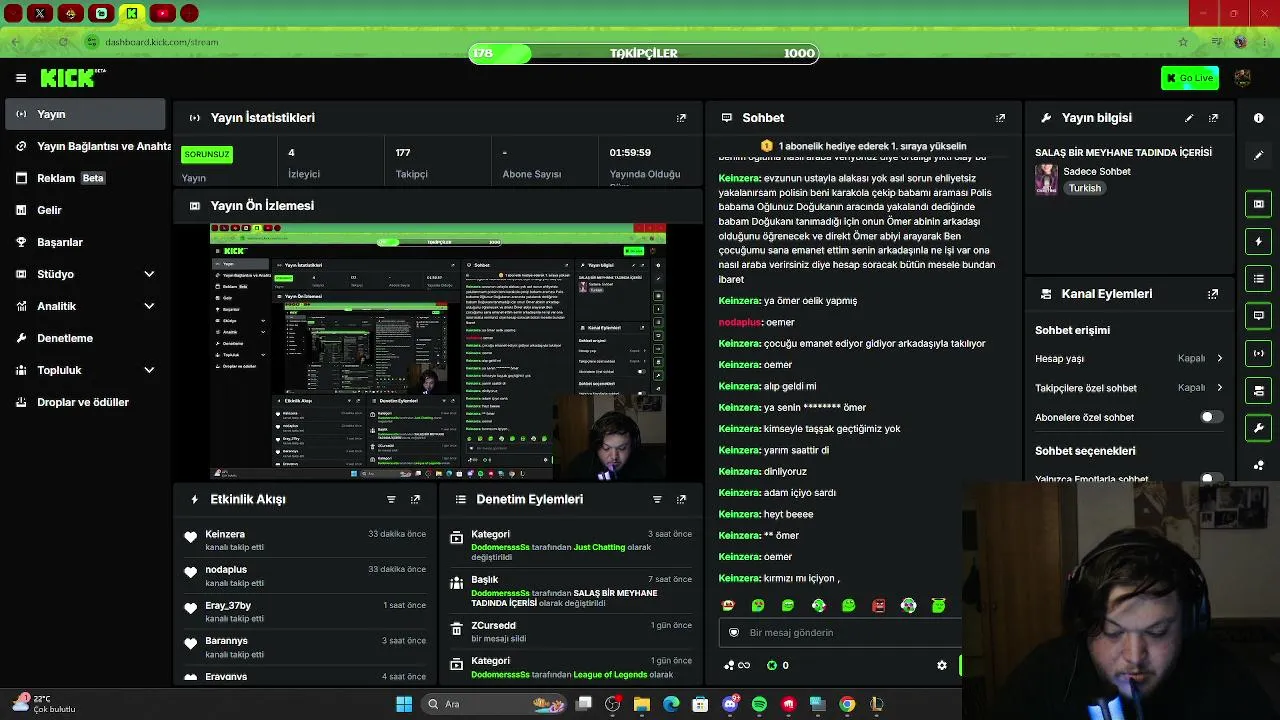1280x720 pixels.
Task: Open the filter menu in Denetim Eylemleri
Action: [657, 499]
